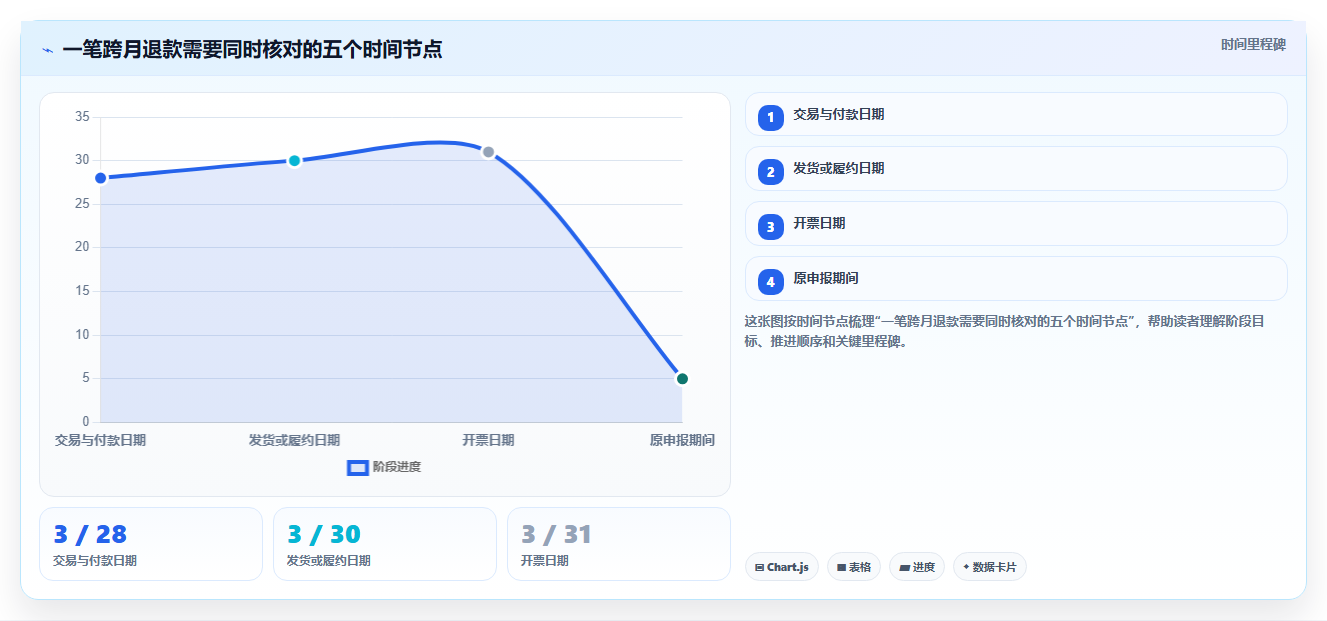
Task: Click the gray chart point at 31
Action: [x=488, y=152]
